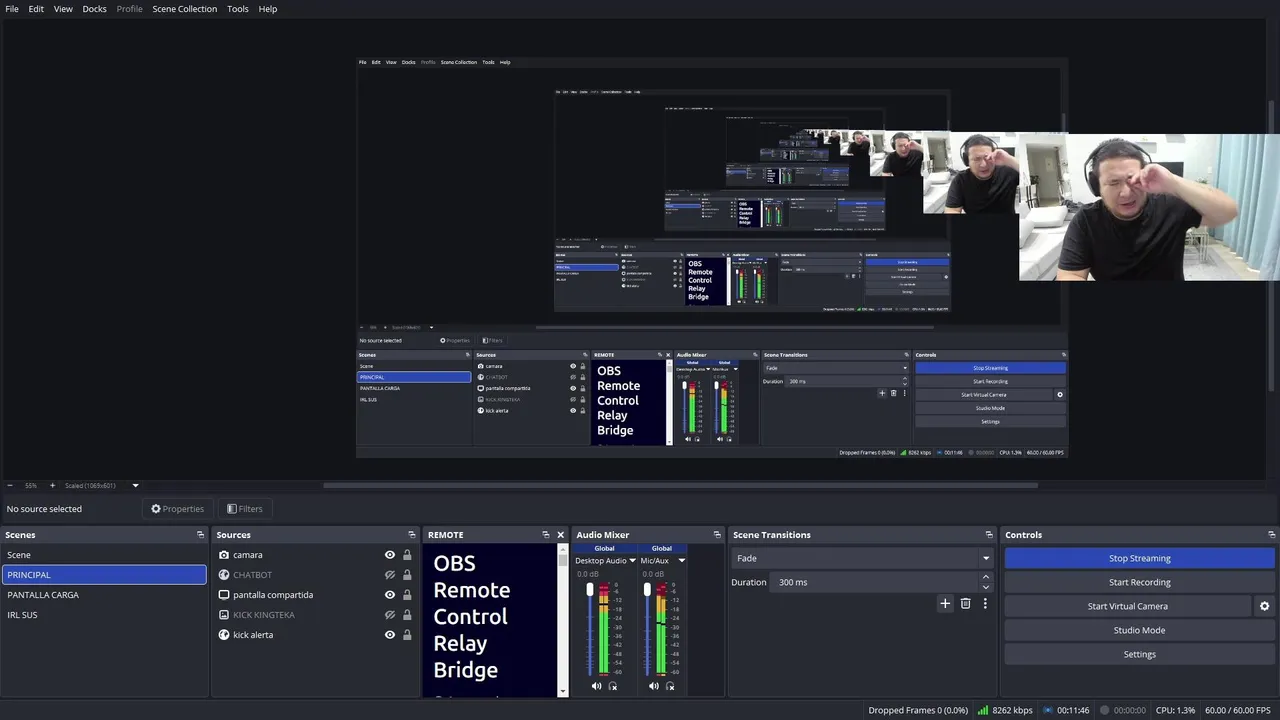Zoom in the preview with plus
Screen dimensions: 1280x720
pyautogui.click(x=53, y=486)
